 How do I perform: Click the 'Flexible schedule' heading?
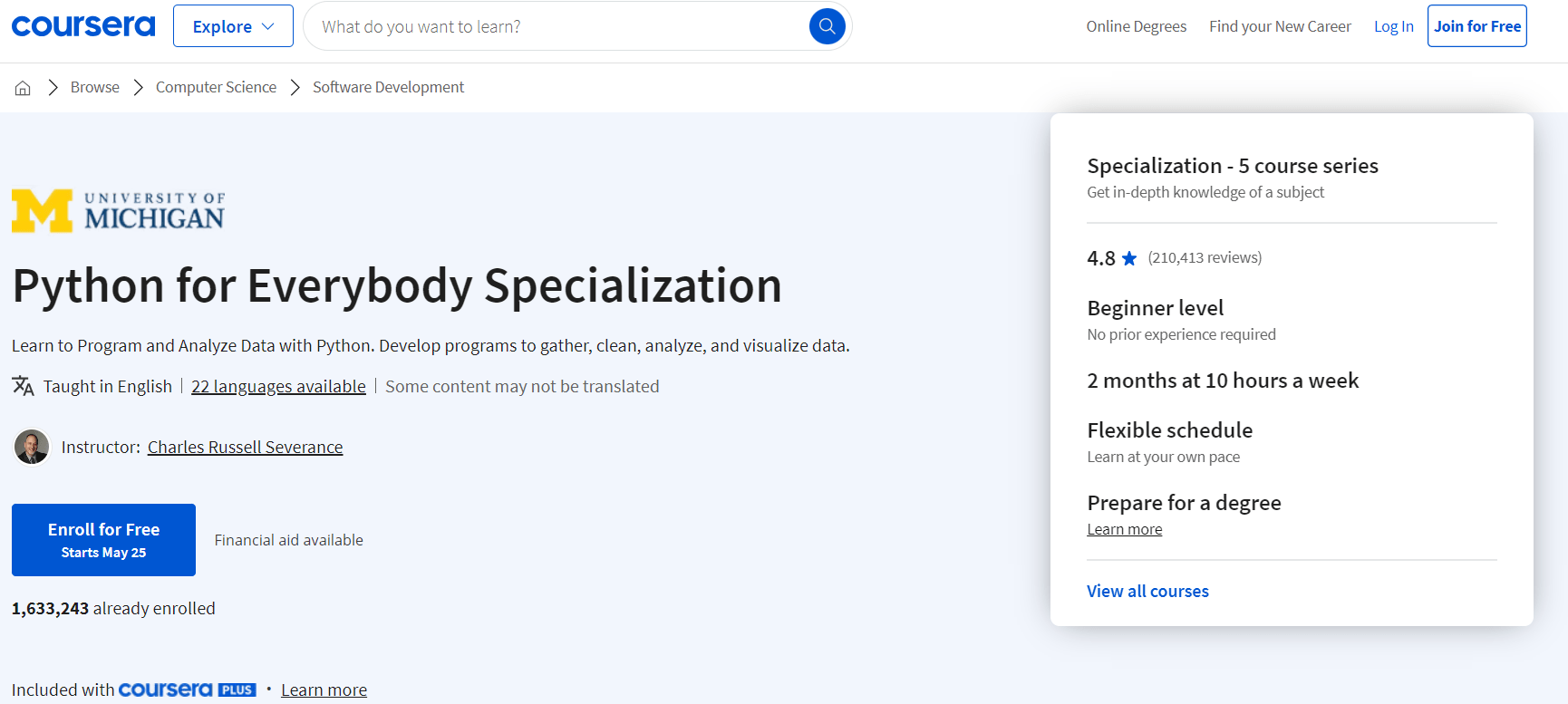pos(1170,430)
